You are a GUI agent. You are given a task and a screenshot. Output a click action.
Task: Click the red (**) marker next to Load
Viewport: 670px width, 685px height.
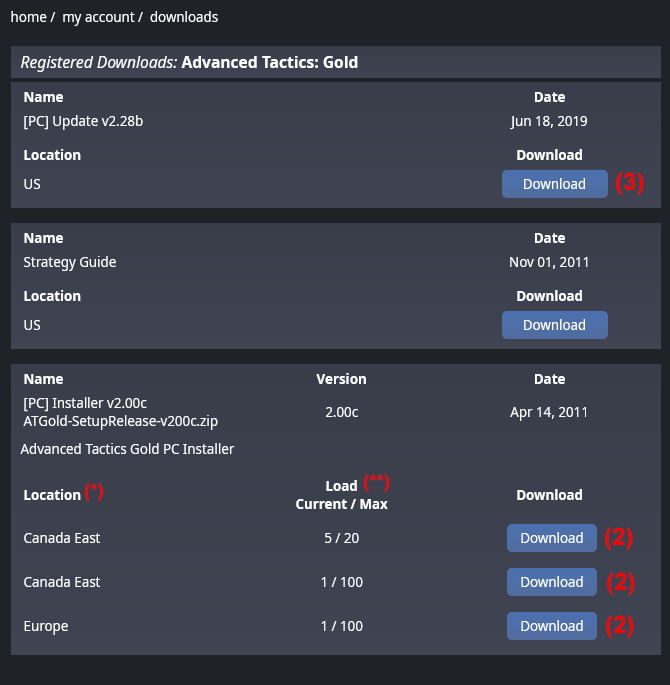(x=375, y=481)
